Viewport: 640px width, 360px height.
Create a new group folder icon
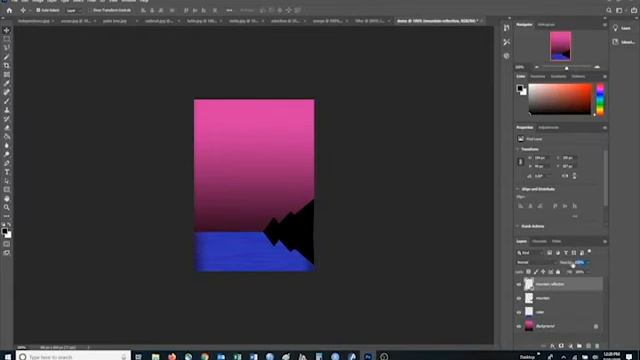[579, 346]
